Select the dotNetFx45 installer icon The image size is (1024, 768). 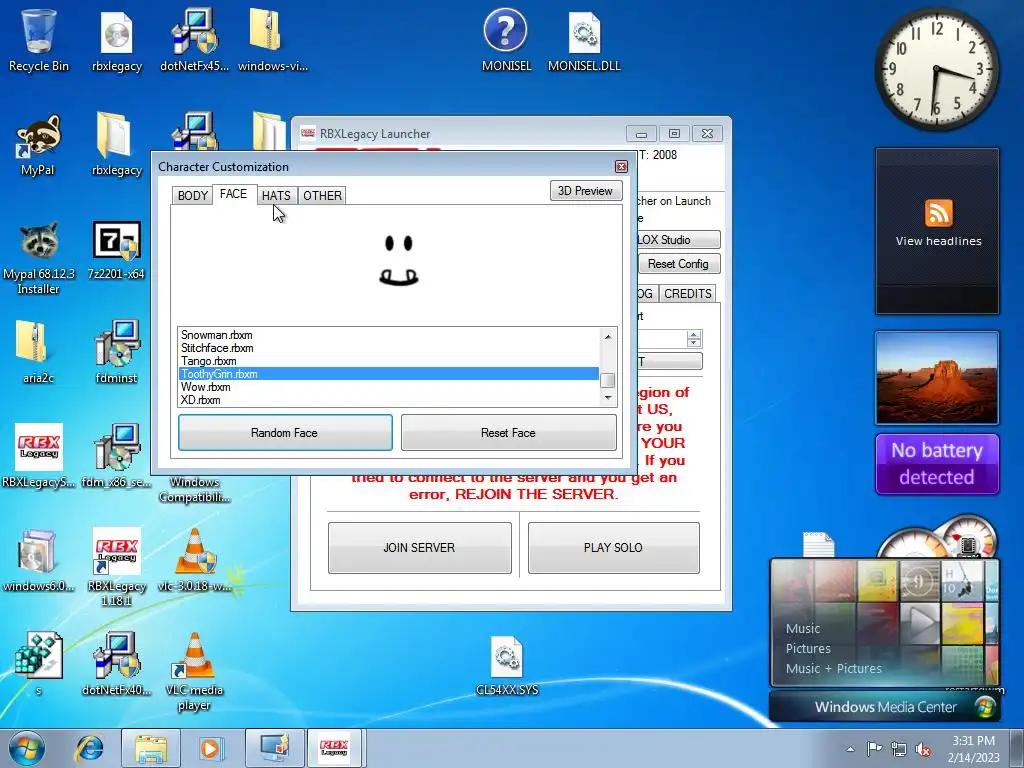tap(194, 40)
